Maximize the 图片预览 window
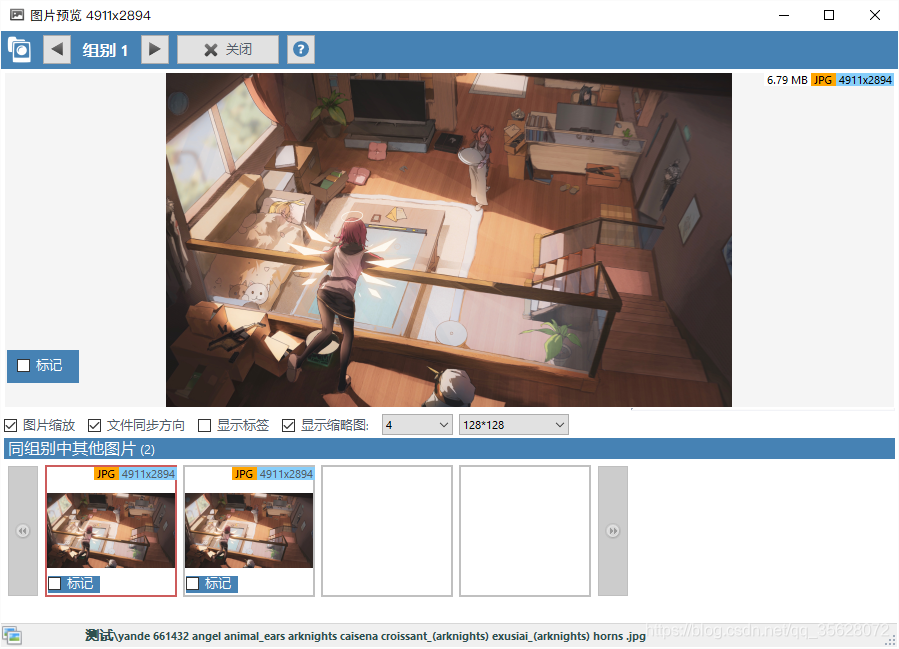The image size is (899, 649). coord(829,15)
